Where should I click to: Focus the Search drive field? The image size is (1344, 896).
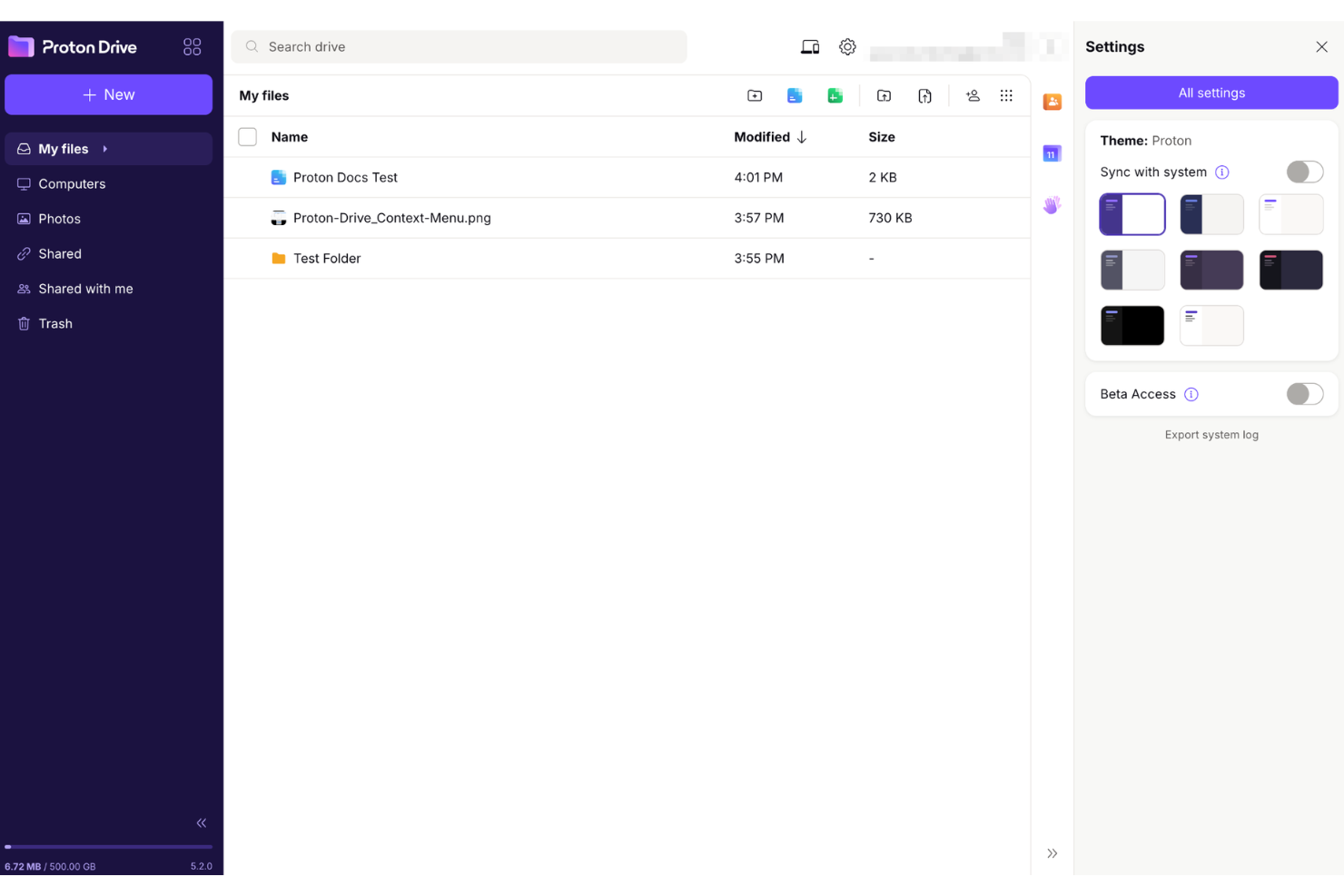click(x=459, y=46)
